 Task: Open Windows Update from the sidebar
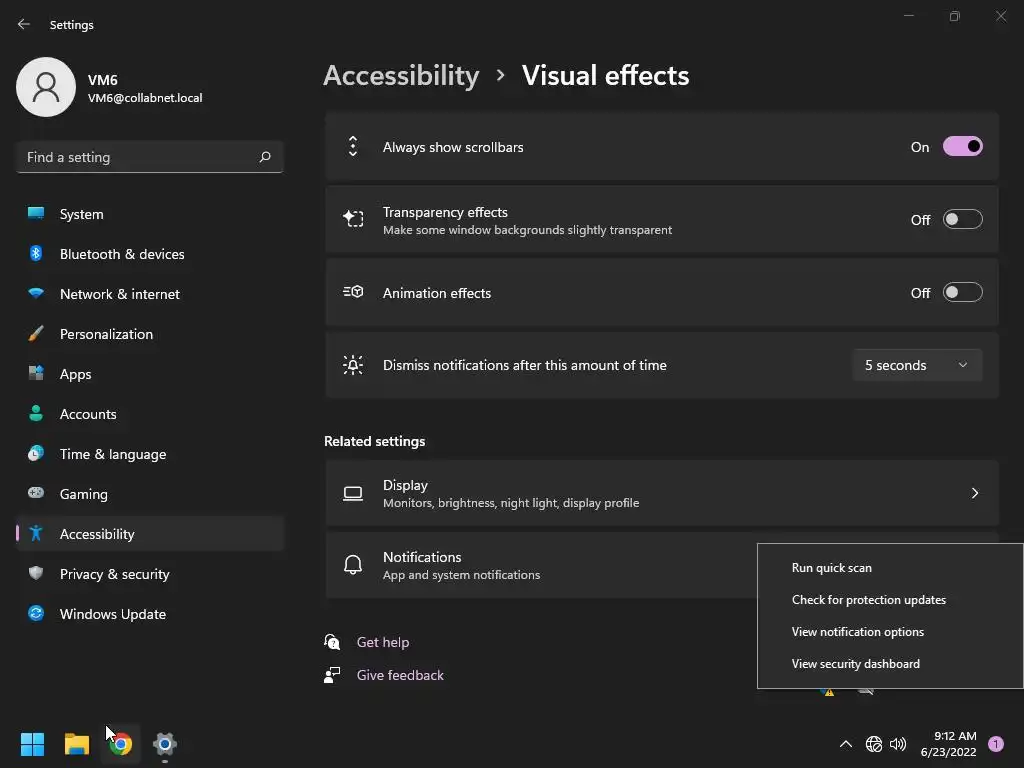click(x=112, y=614)
